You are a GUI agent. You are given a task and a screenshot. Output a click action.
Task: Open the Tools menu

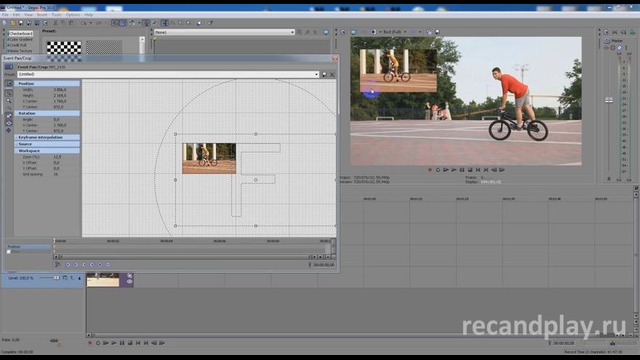(56, 15)
